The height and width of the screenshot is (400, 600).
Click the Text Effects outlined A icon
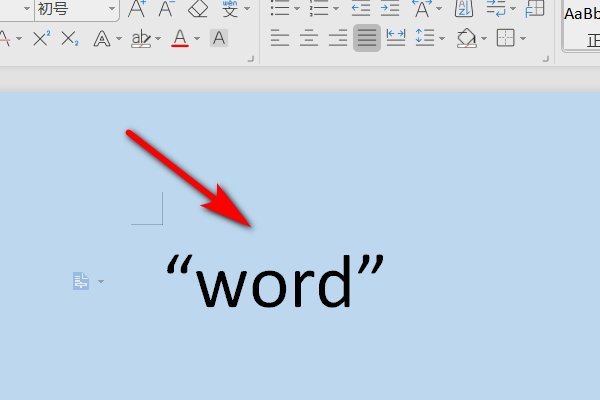click(x=102, y=38)
